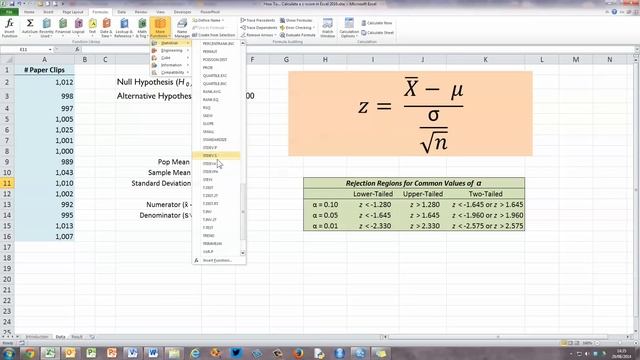The image size is (640, 360).
Task: Choose TREND from the function list
Action: (216, 236)
